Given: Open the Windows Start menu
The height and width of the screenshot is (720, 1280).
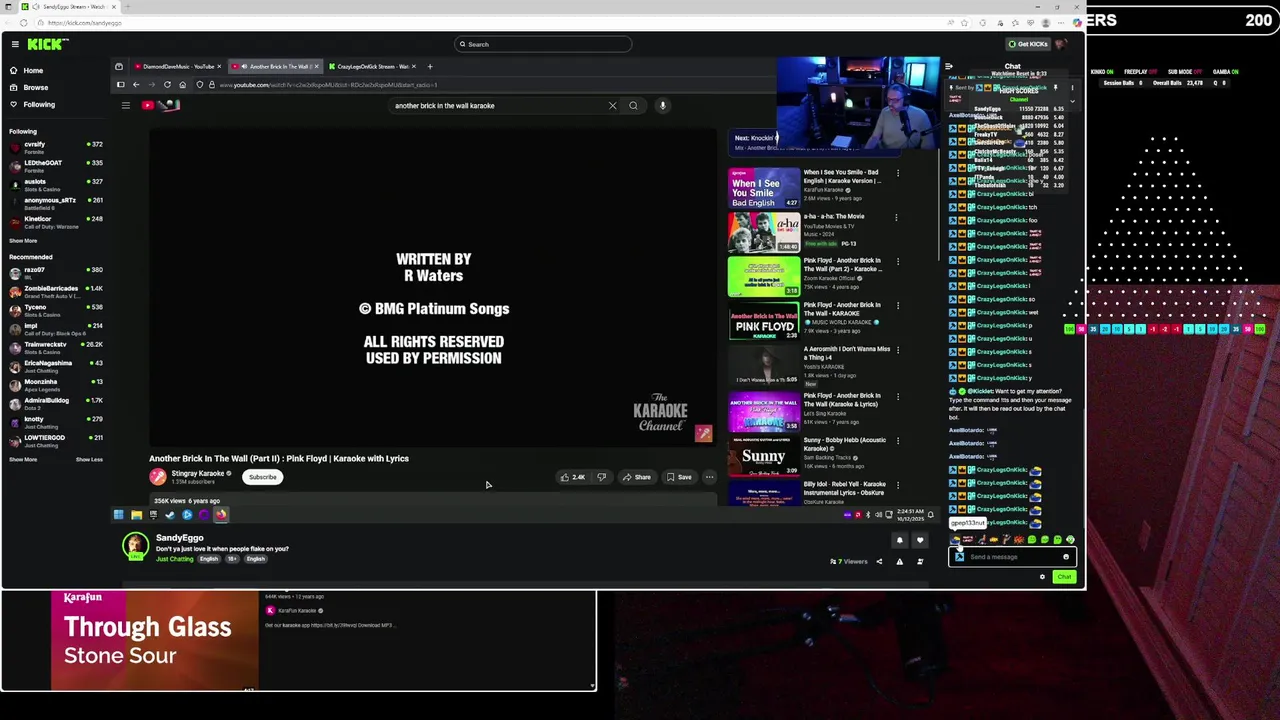Looking at the screenshot, I should click(118, 515).
